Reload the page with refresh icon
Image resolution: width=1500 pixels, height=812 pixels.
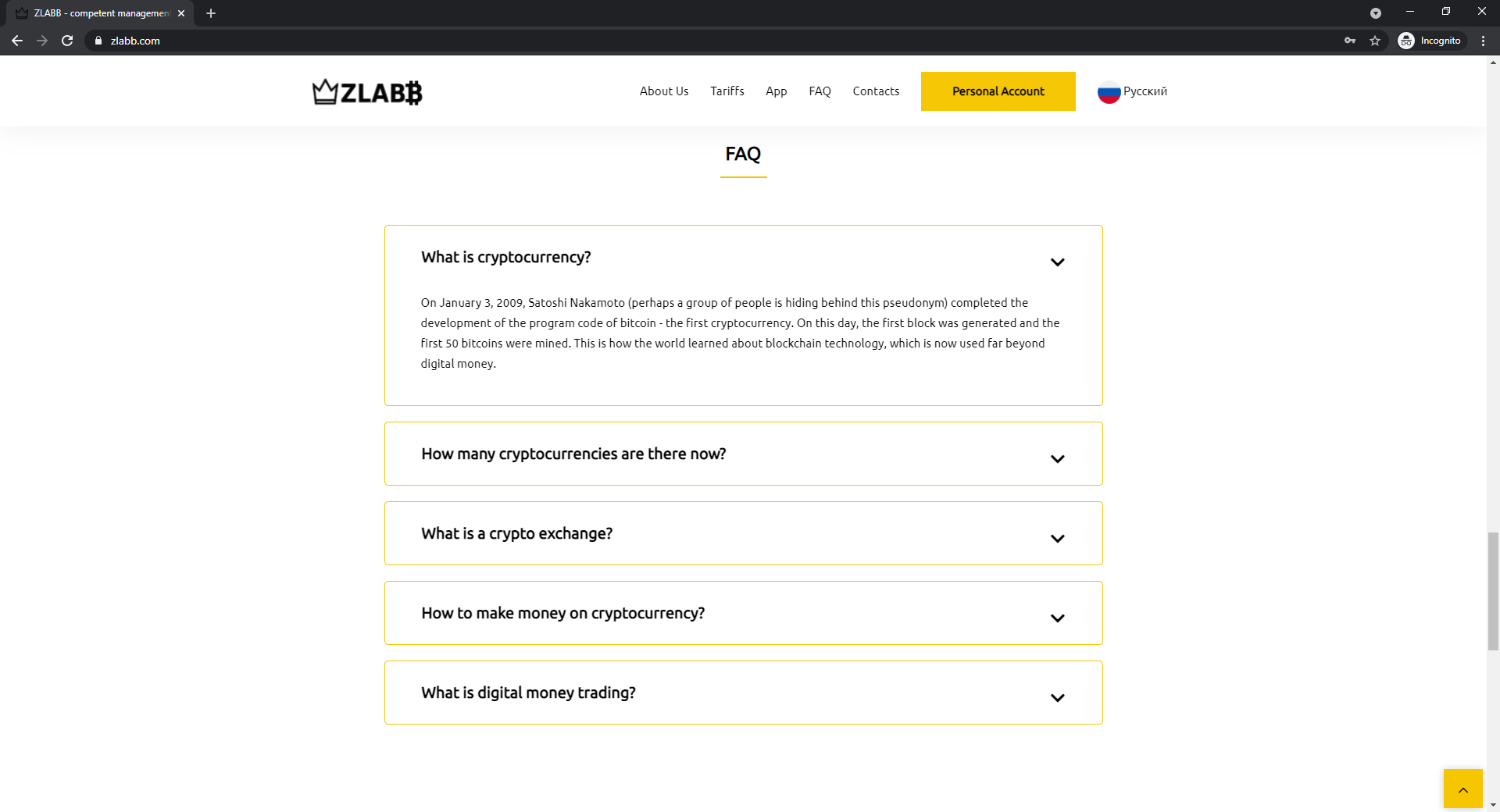point(68,41)
